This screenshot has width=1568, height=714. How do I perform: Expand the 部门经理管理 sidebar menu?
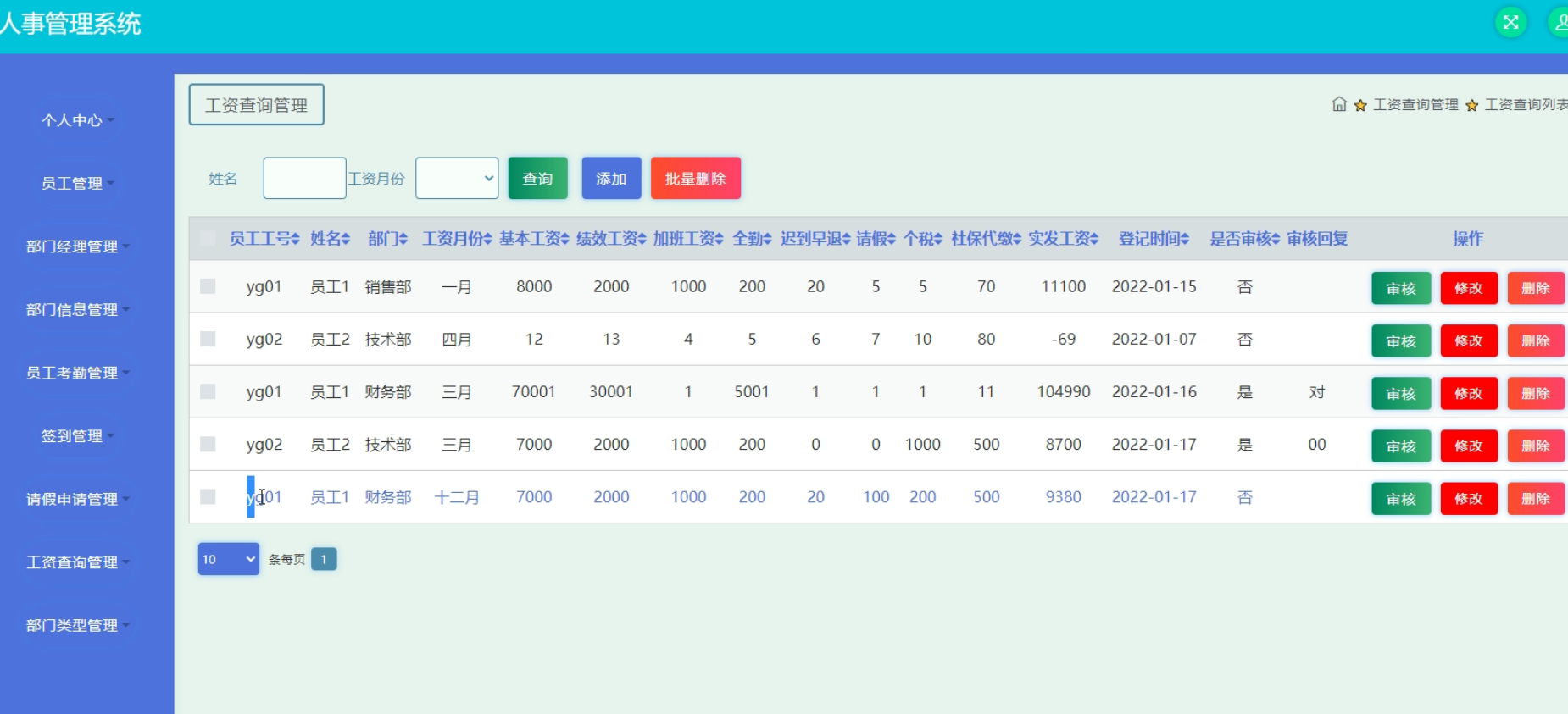click(x=77, y=246)
